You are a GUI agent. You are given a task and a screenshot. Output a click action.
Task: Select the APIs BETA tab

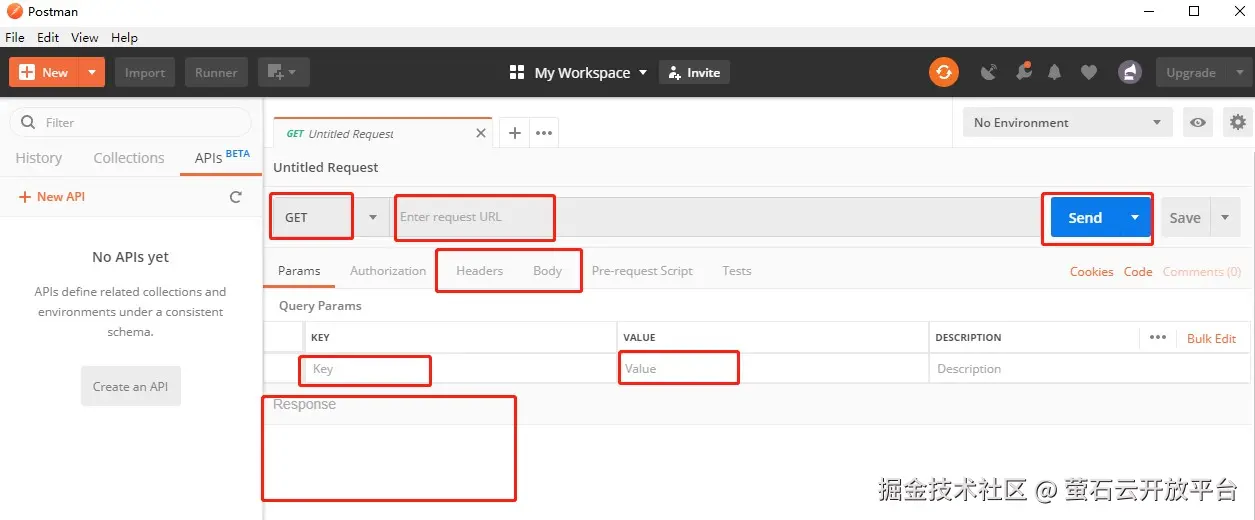[221, 158]
